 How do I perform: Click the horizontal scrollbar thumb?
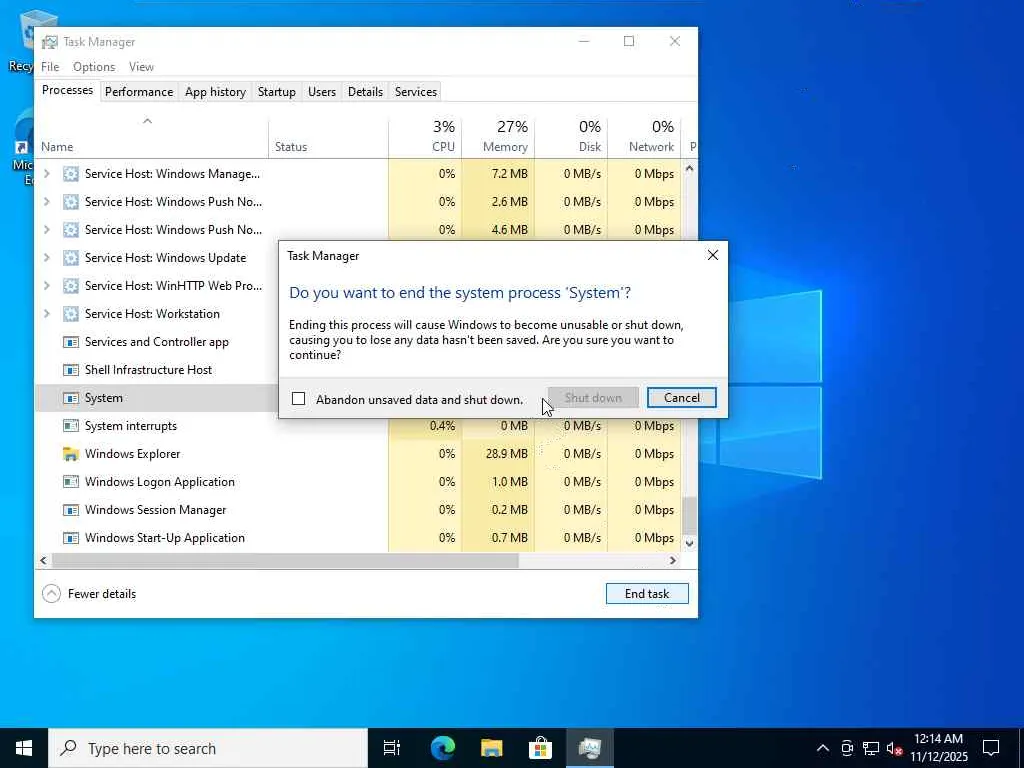[285, 560]
